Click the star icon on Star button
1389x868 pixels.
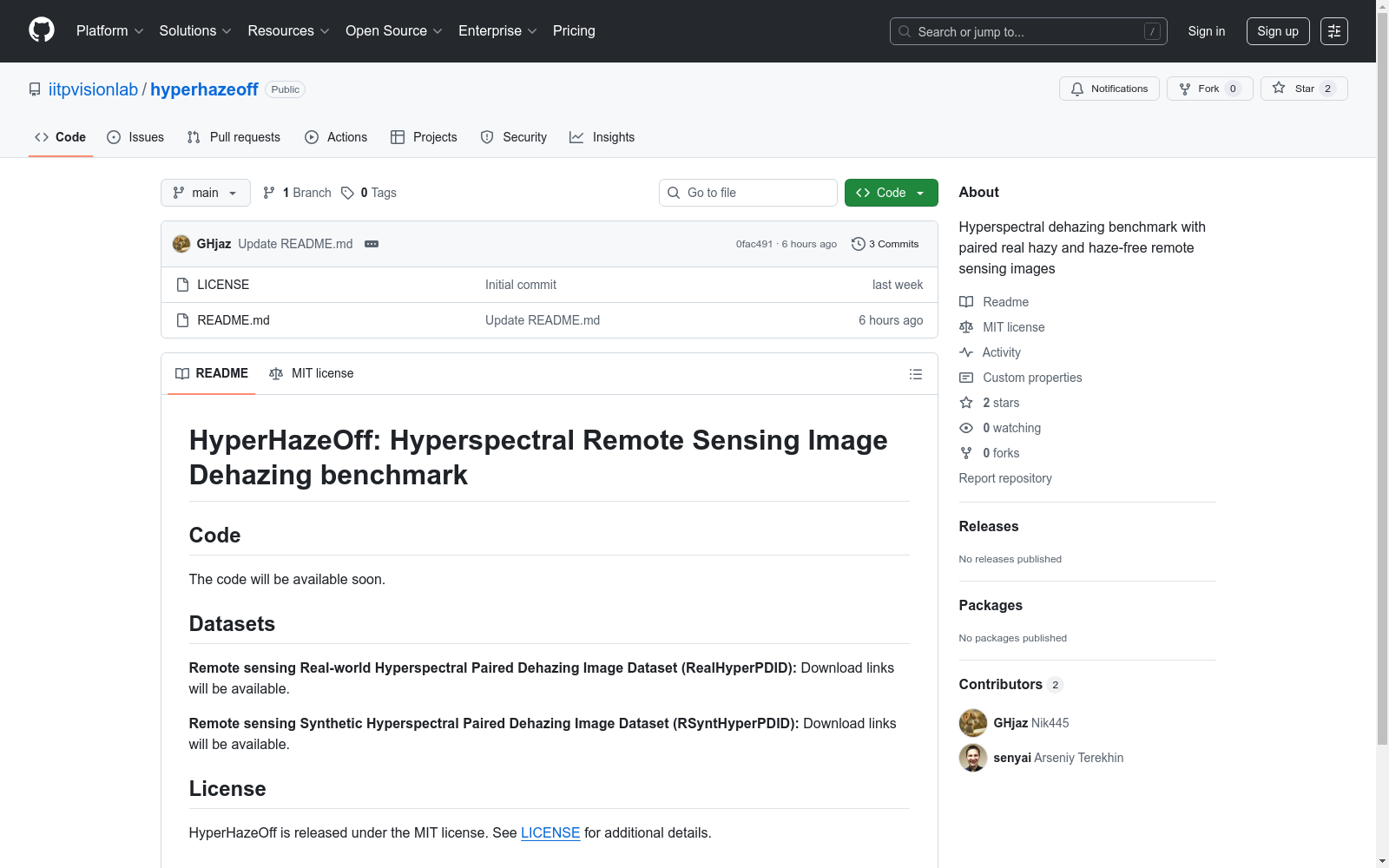(x=1279, y=88)
